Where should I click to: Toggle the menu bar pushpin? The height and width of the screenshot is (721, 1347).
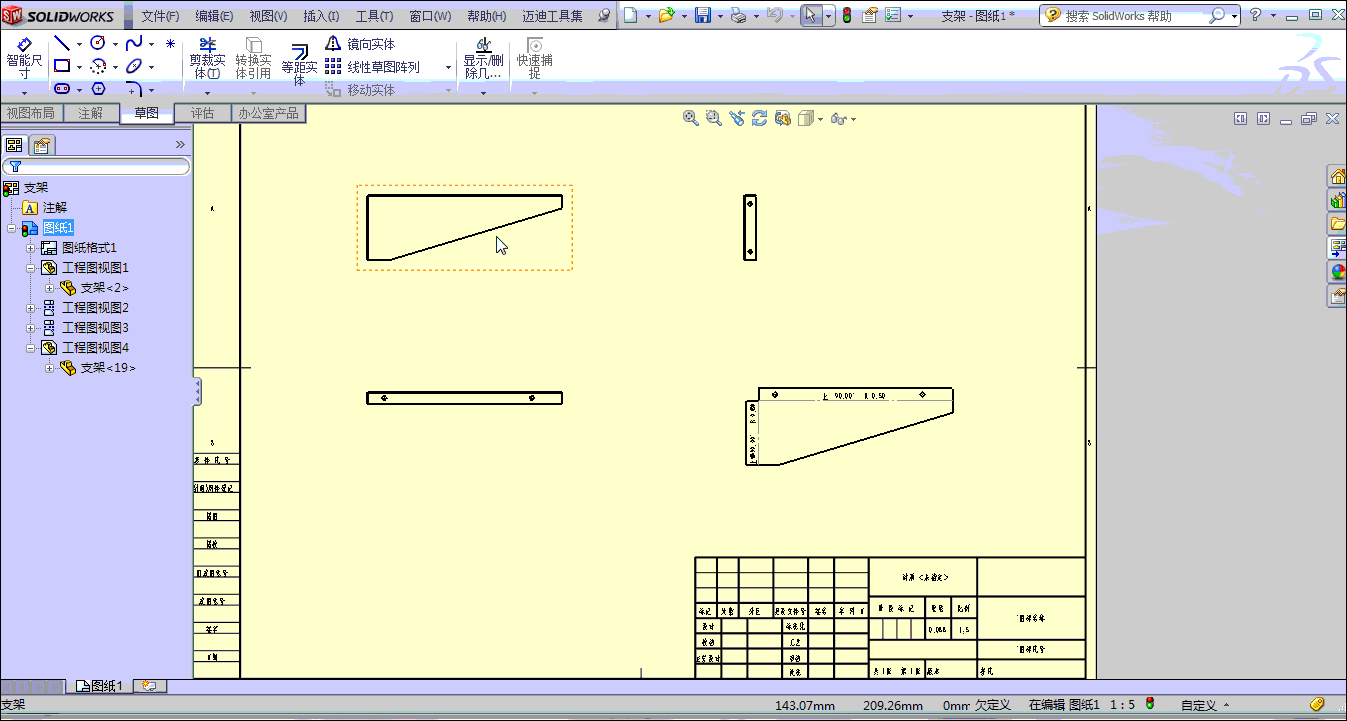[602, 16]
